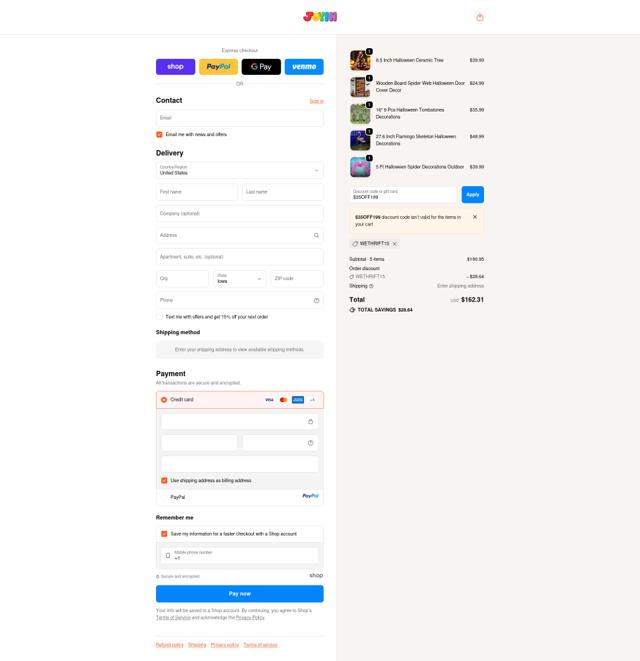
Task: Click the card number lock icon
Action: [310, 422]
